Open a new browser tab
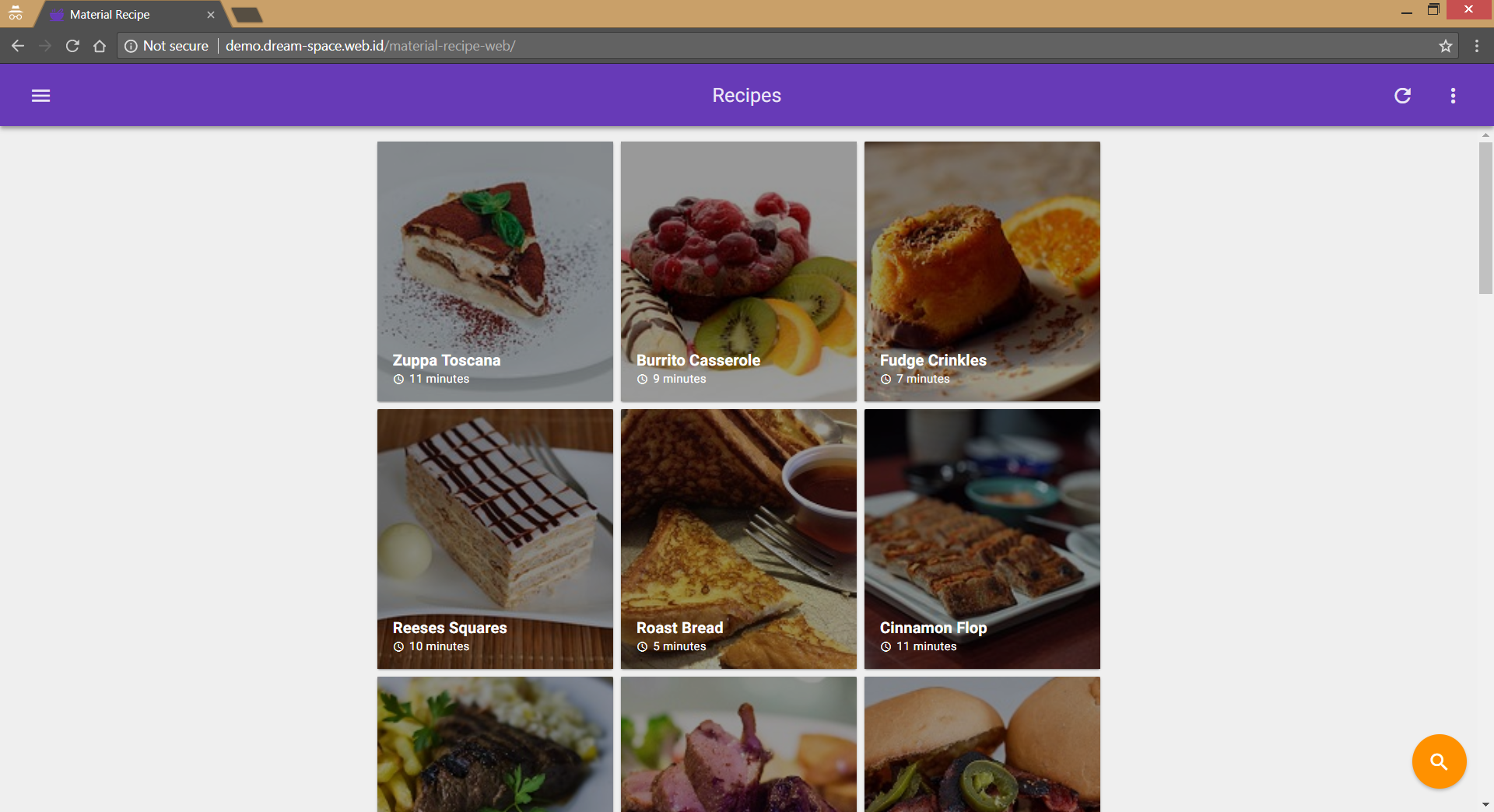 247,15
